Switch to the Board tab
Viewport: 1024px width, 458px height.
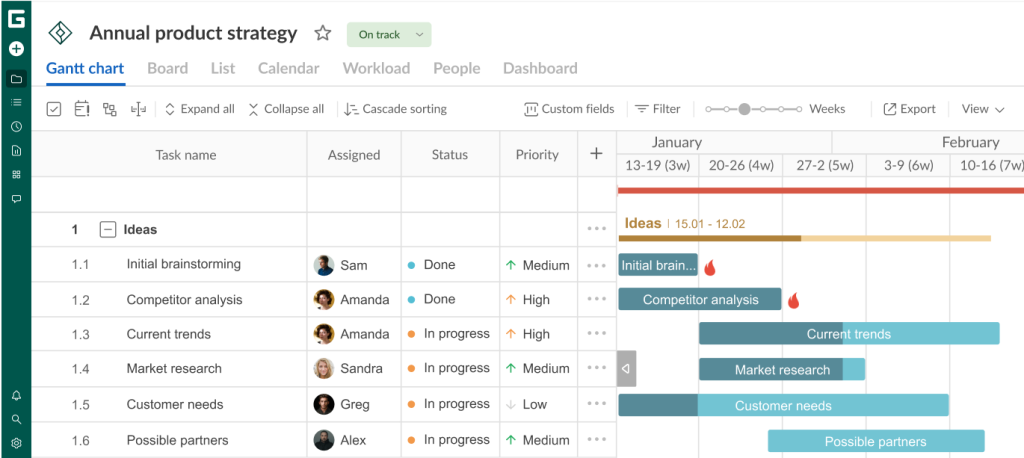pyautogui.click(x=167, y=68)
